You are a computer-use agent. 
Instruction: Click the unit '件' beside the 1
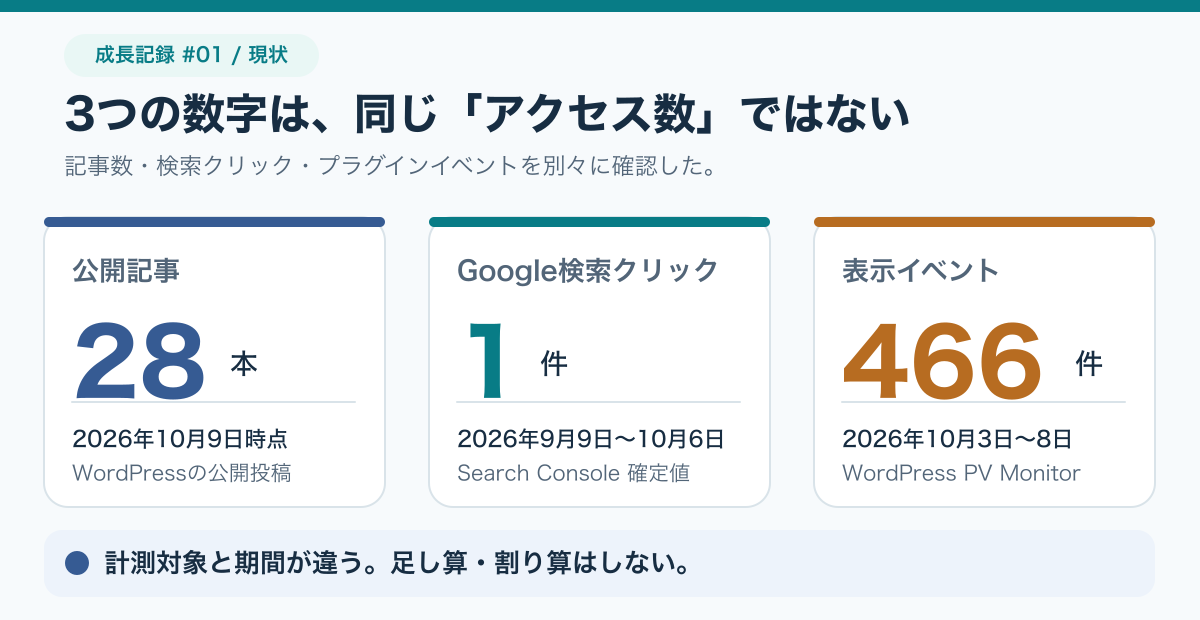[x=554, y=364]
